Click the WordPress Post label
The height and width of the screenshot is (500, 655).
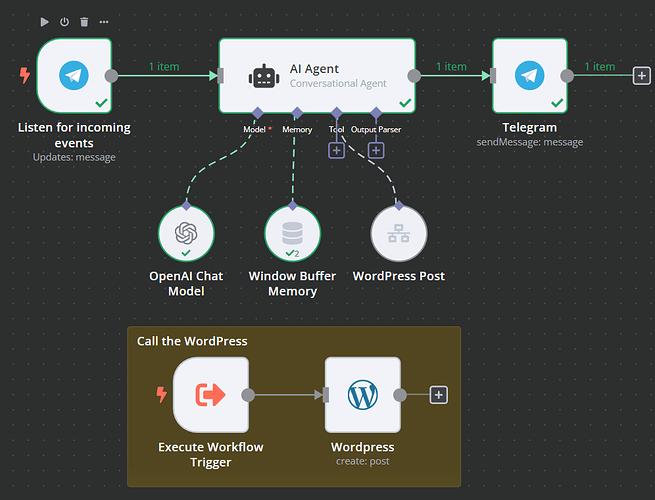(x=399, y=276)
